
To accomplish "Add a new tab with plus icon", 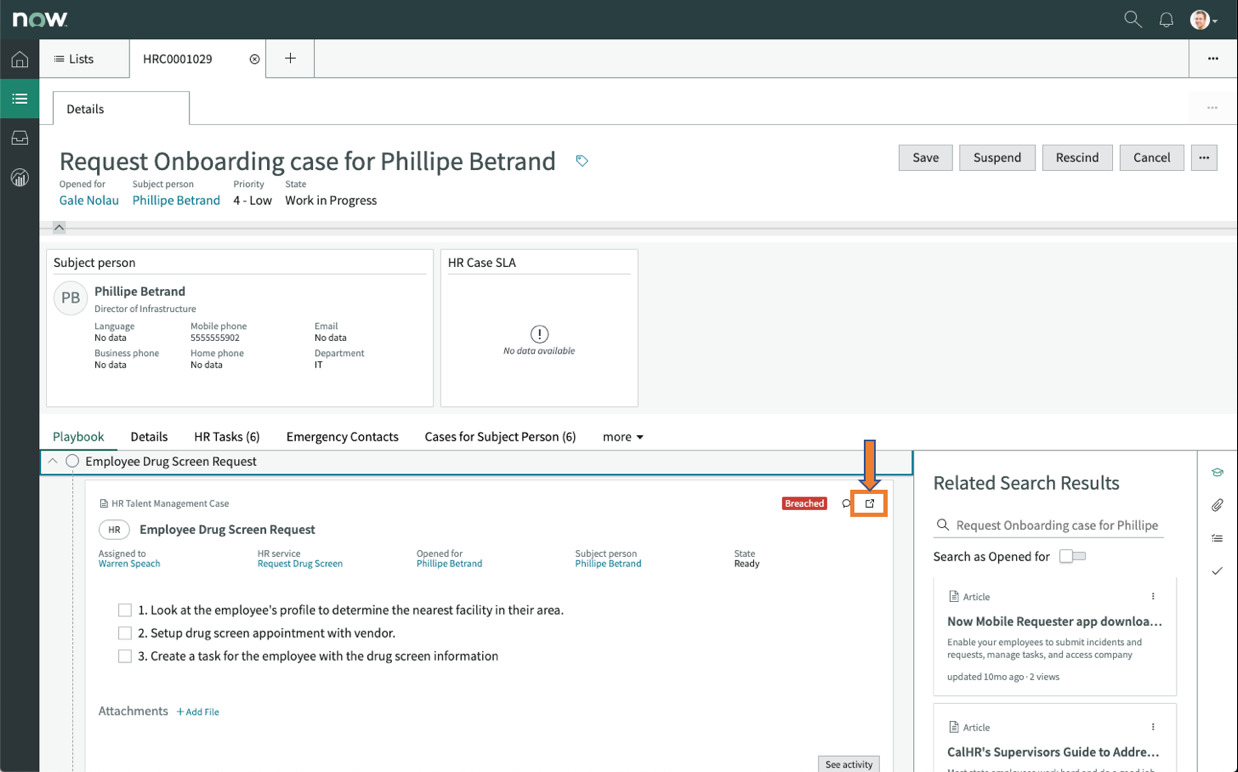I will point(290,58).
